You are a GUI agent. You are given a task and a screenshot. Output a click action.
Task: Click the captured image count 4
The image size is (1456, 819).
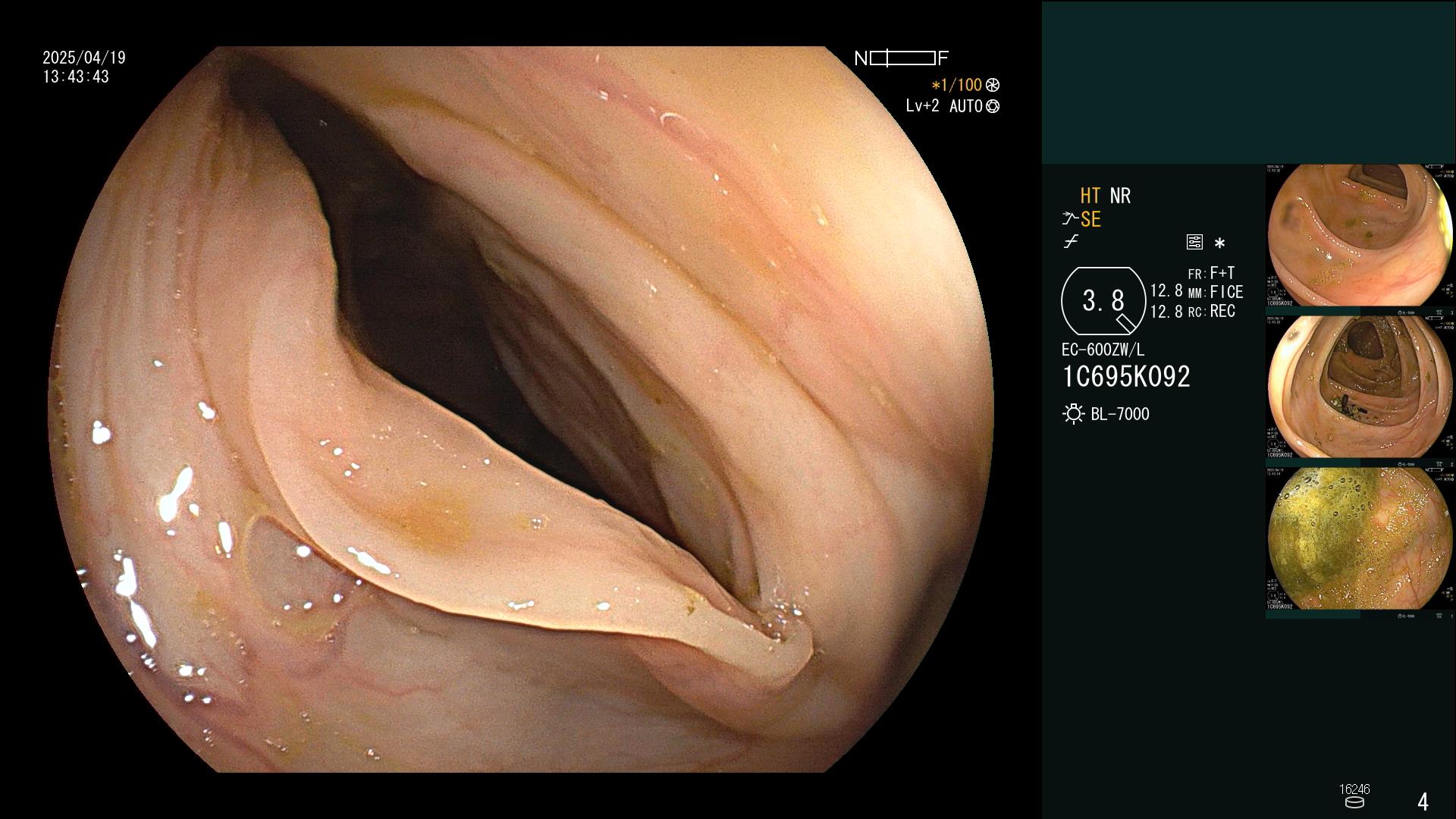[1423, 802]
